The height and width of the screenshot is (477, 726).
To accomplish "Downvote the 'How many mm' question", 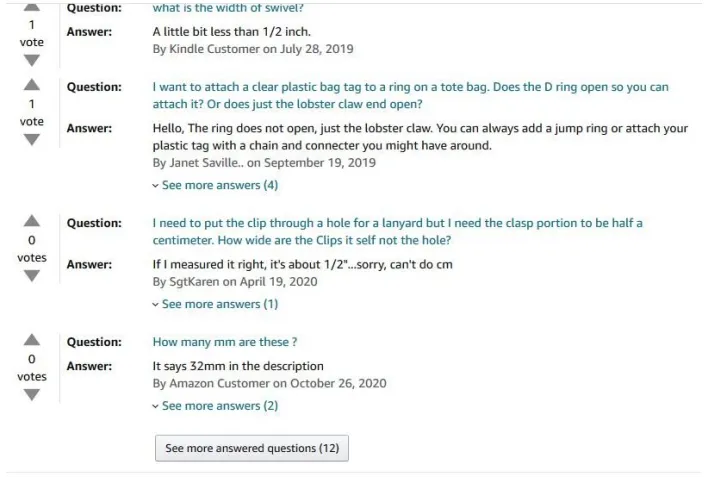I will [x=31, y=395].
